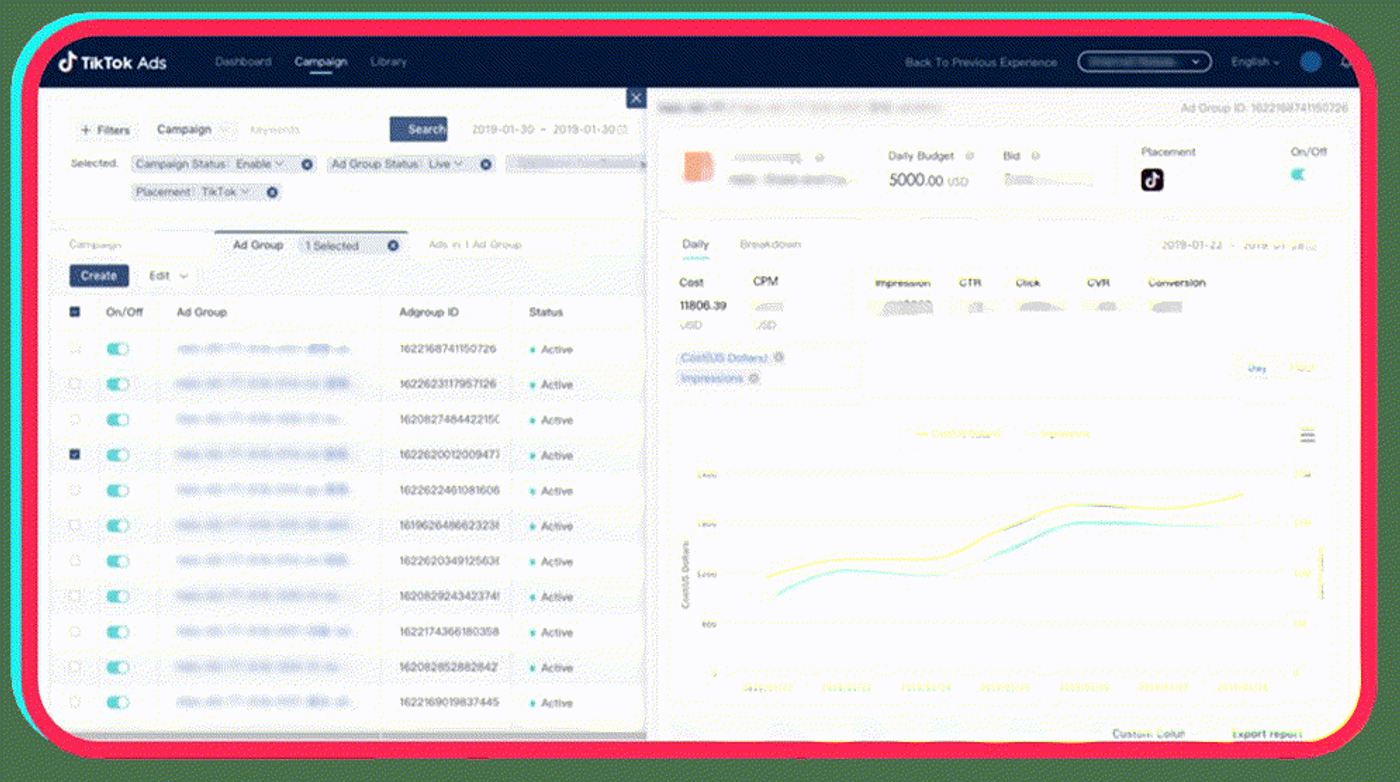This screenshot has width=1400, height=782.
Task: Switch to Ads in 1 Ad Group tab
Action: tap(475, 245)
